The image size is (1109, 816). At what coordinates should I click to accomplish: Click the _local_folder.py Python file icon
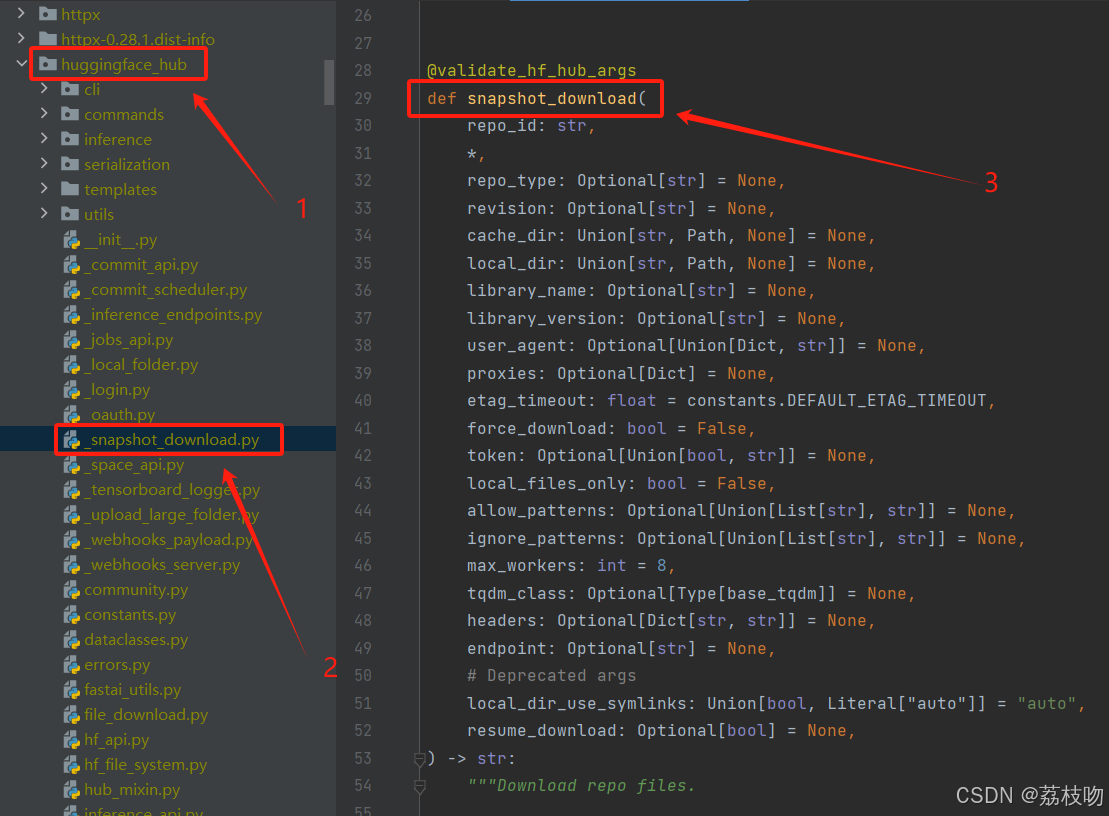[x=71, y=365]
